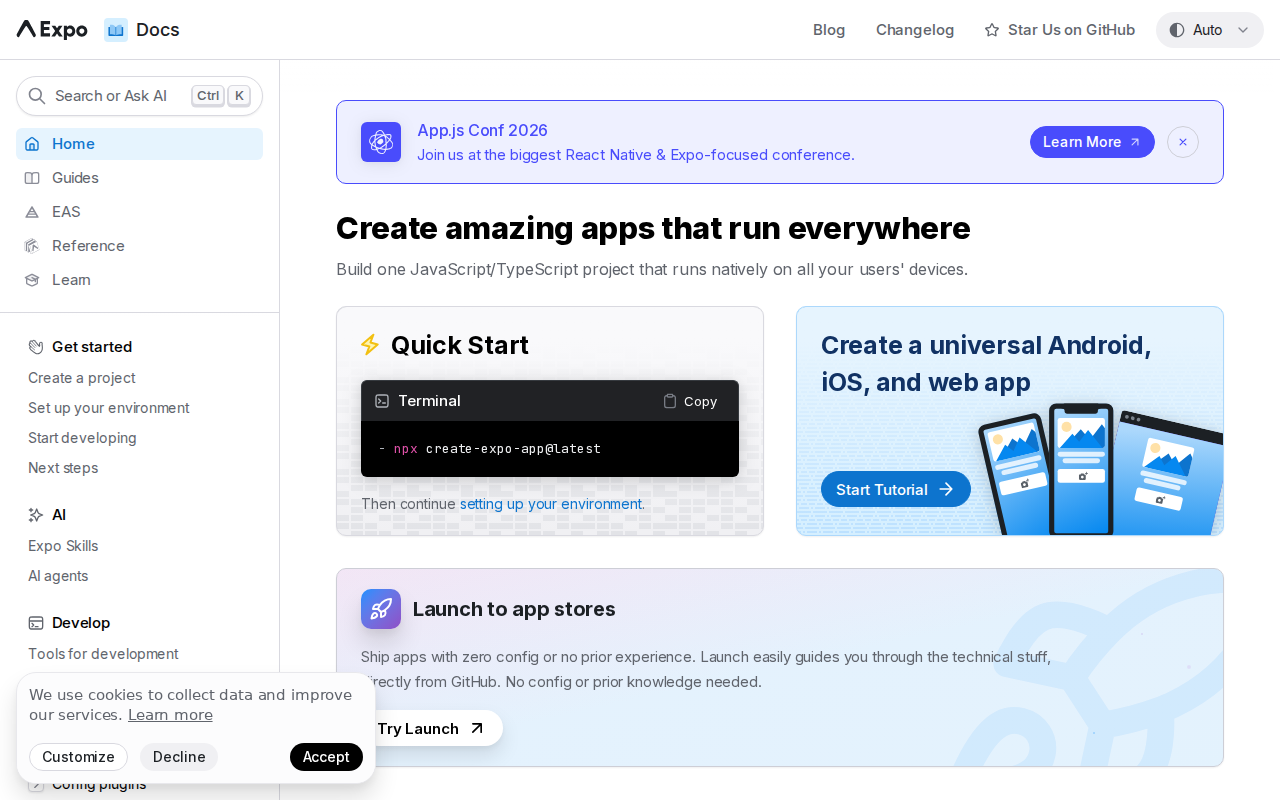Accept cookies in the consent banner
The height and width of the screenshot is (800, 1280).
326,757
